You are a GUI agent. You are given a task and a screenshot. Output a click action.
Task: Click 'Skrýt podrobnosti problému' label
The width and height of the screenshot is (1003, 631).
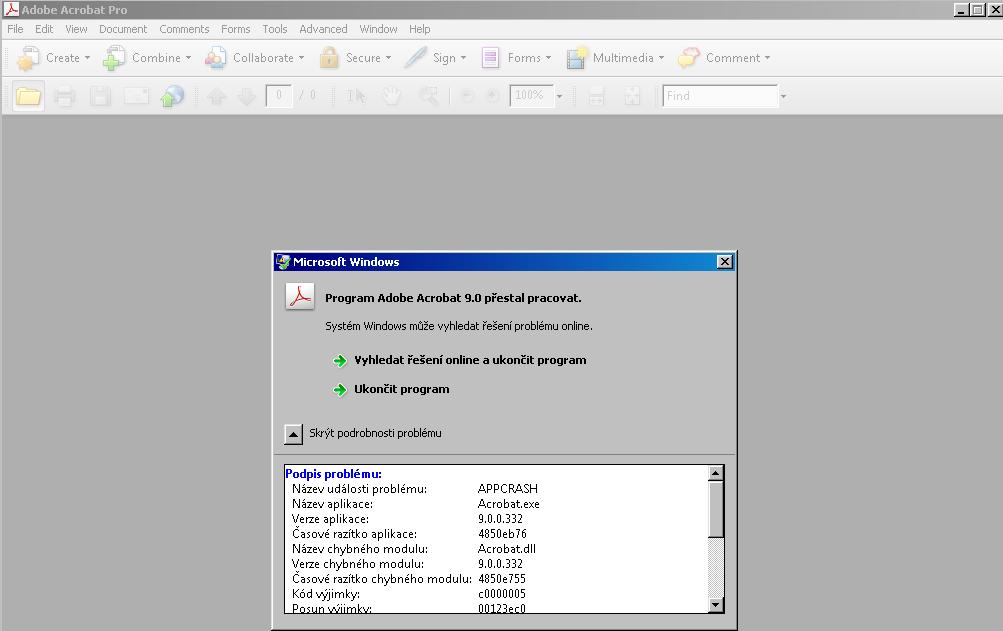[x=375, y=433]
